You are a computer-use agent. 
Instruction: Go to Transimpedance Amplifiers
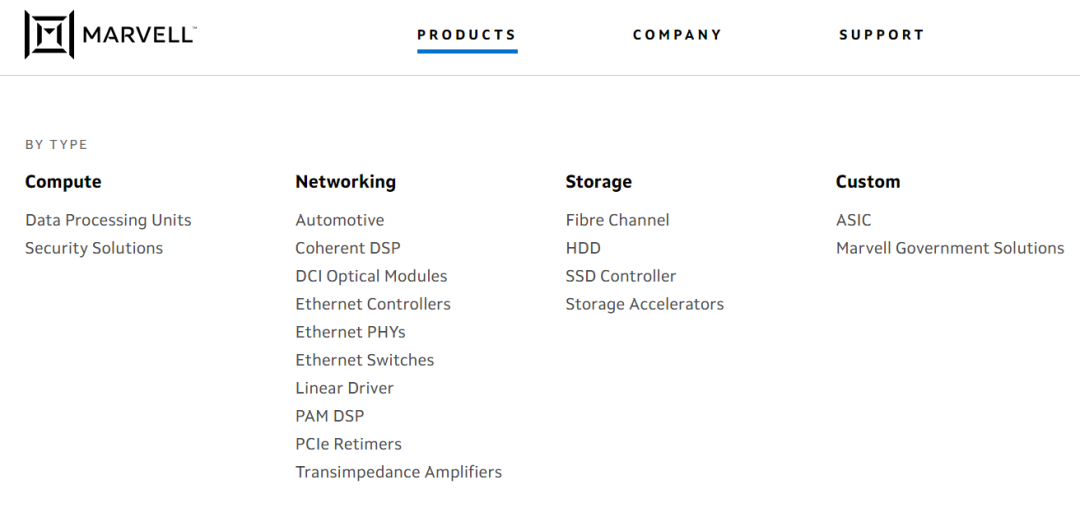click(399, 472)
